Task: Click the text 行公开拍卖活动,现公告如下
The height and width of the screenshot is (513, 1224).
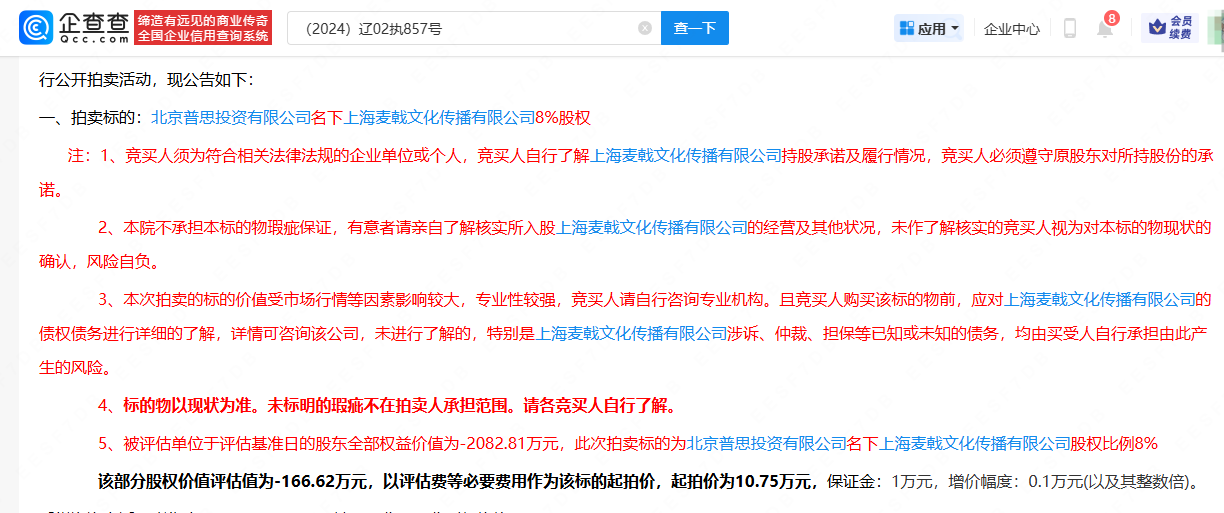Action: 146,79
